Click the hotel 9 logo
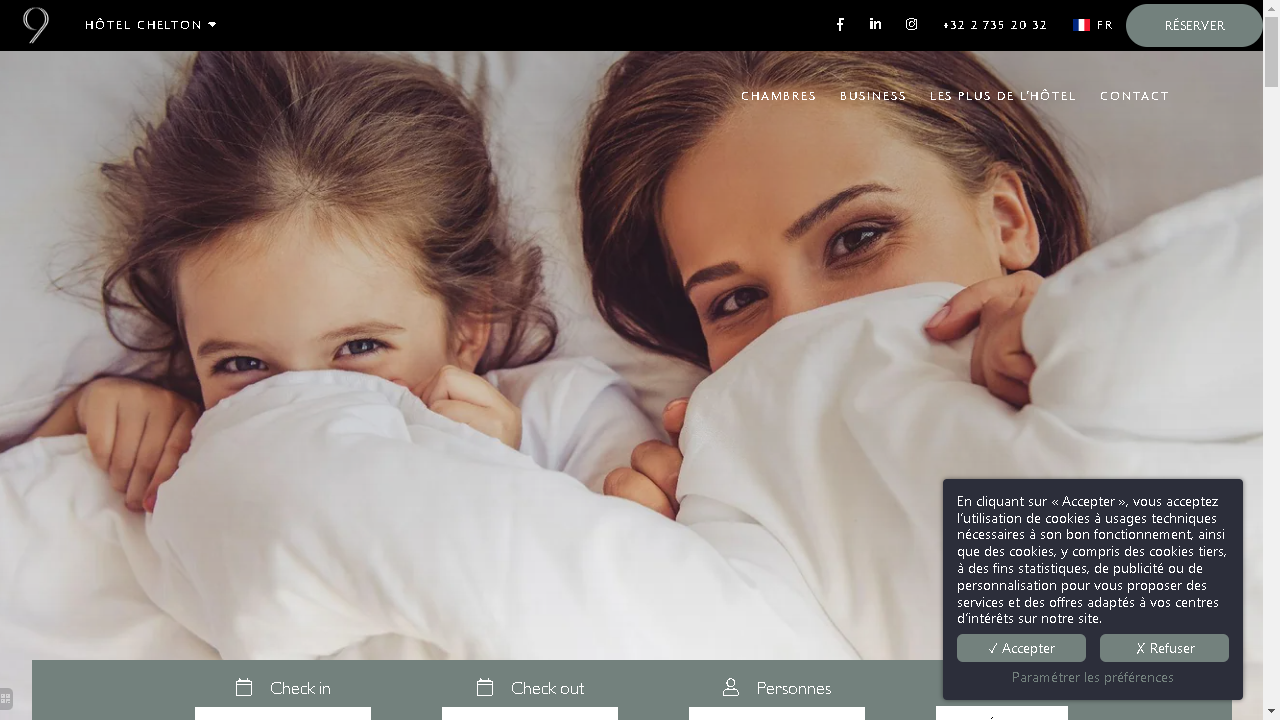This screenshot has height=720, width=1280. [36, 25]
